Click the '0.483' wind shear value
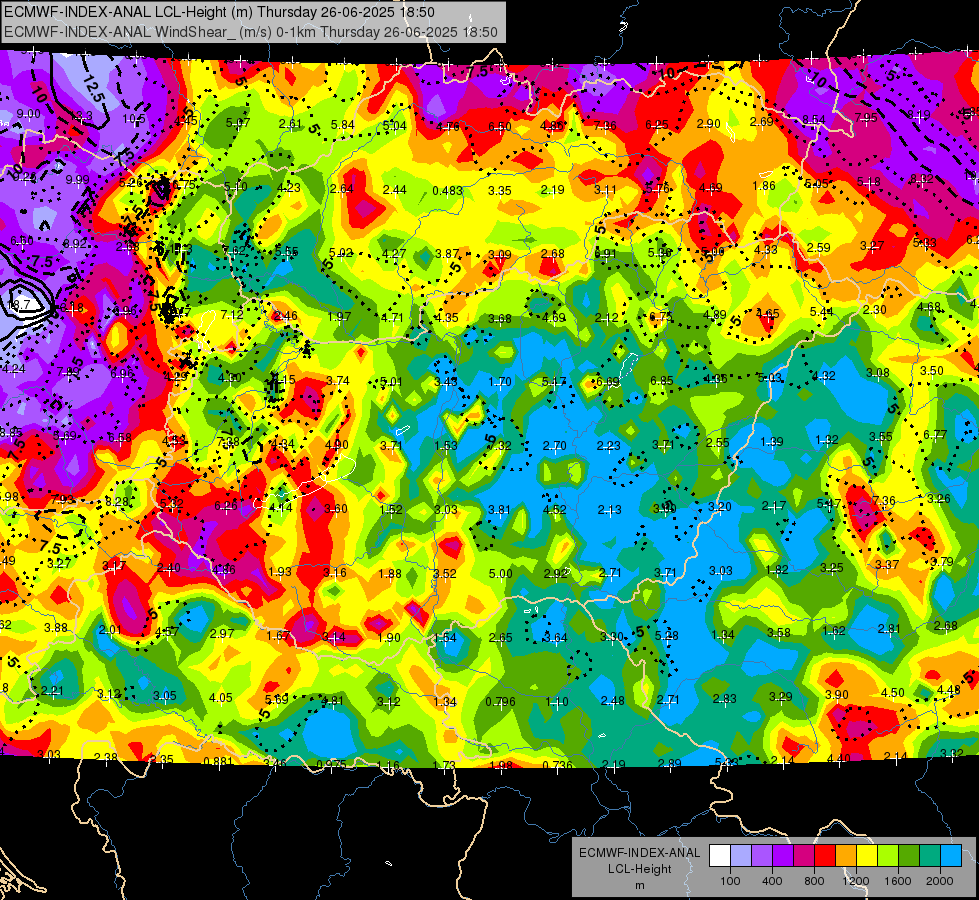 pos(448,190)
